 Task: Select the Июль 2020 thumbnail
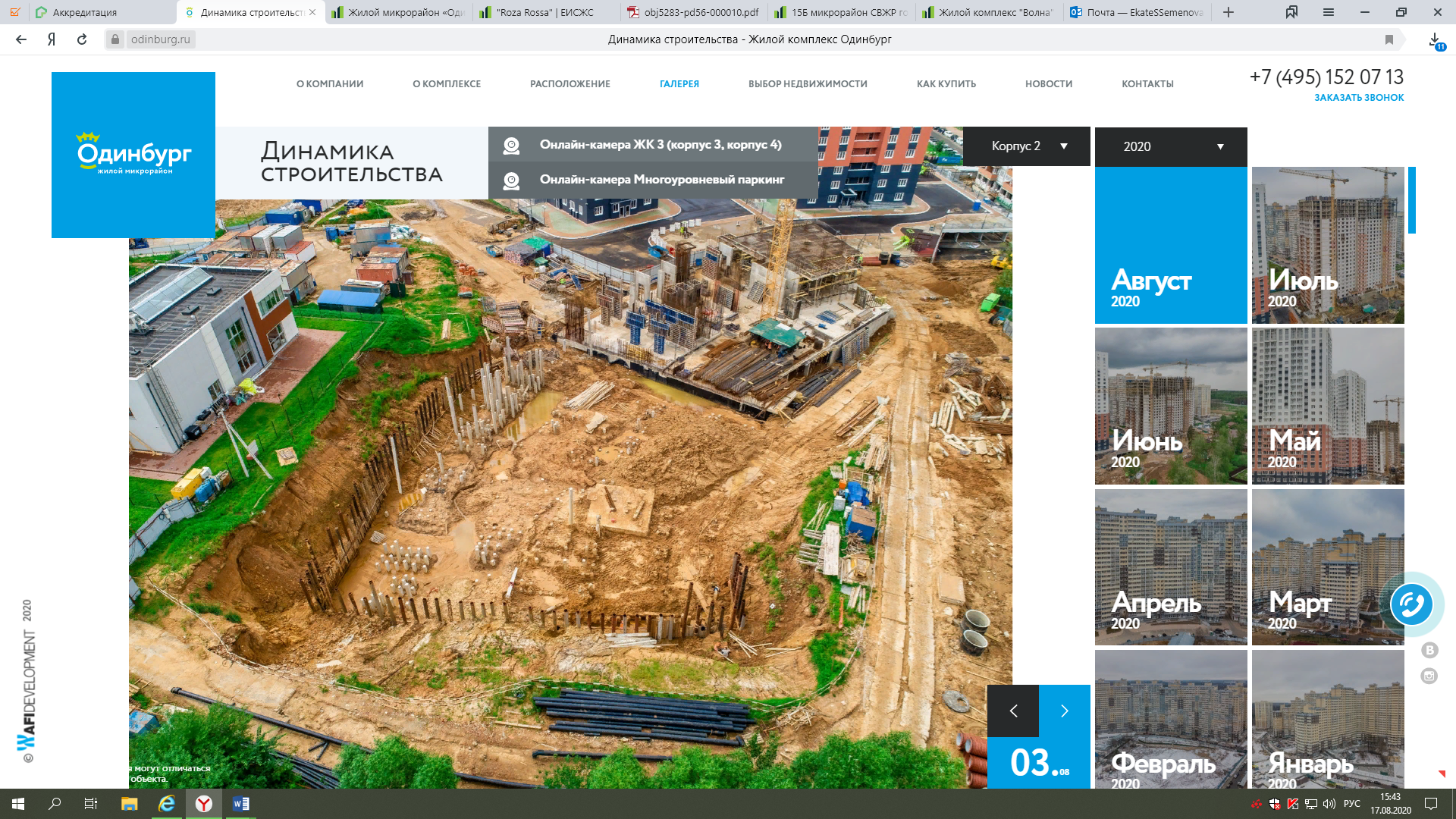[x=1328, y=245]
